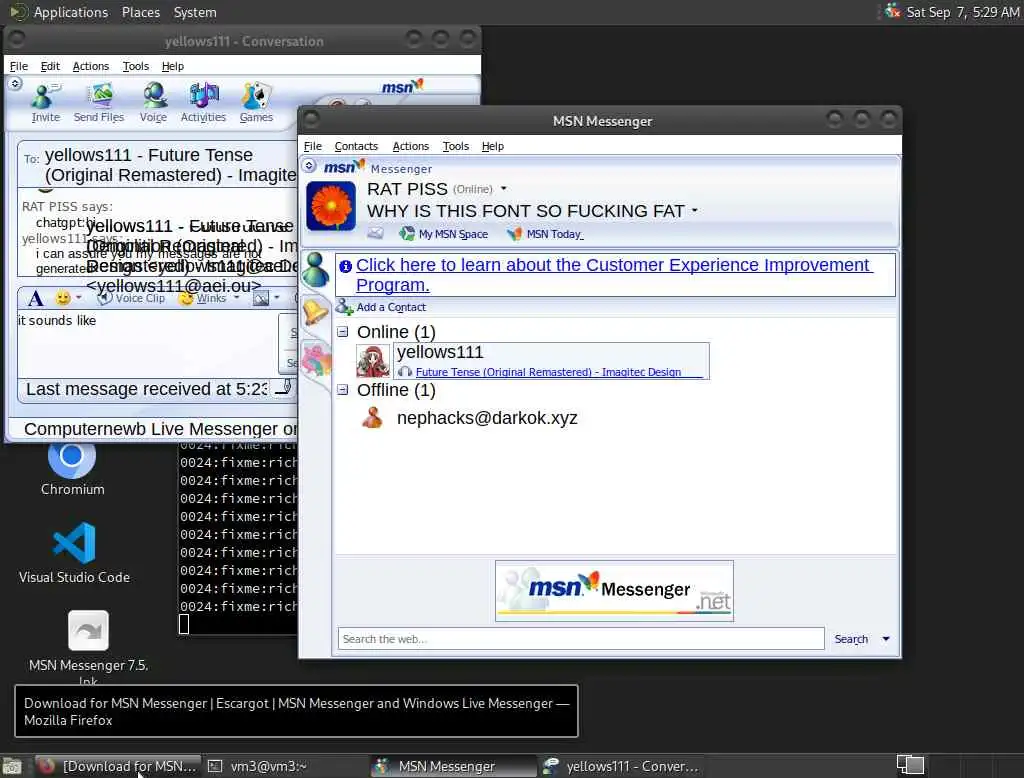Viewport: 1024px width, 778px height.
Task: Click the orange flower display picture
Action: pos(331,206)
